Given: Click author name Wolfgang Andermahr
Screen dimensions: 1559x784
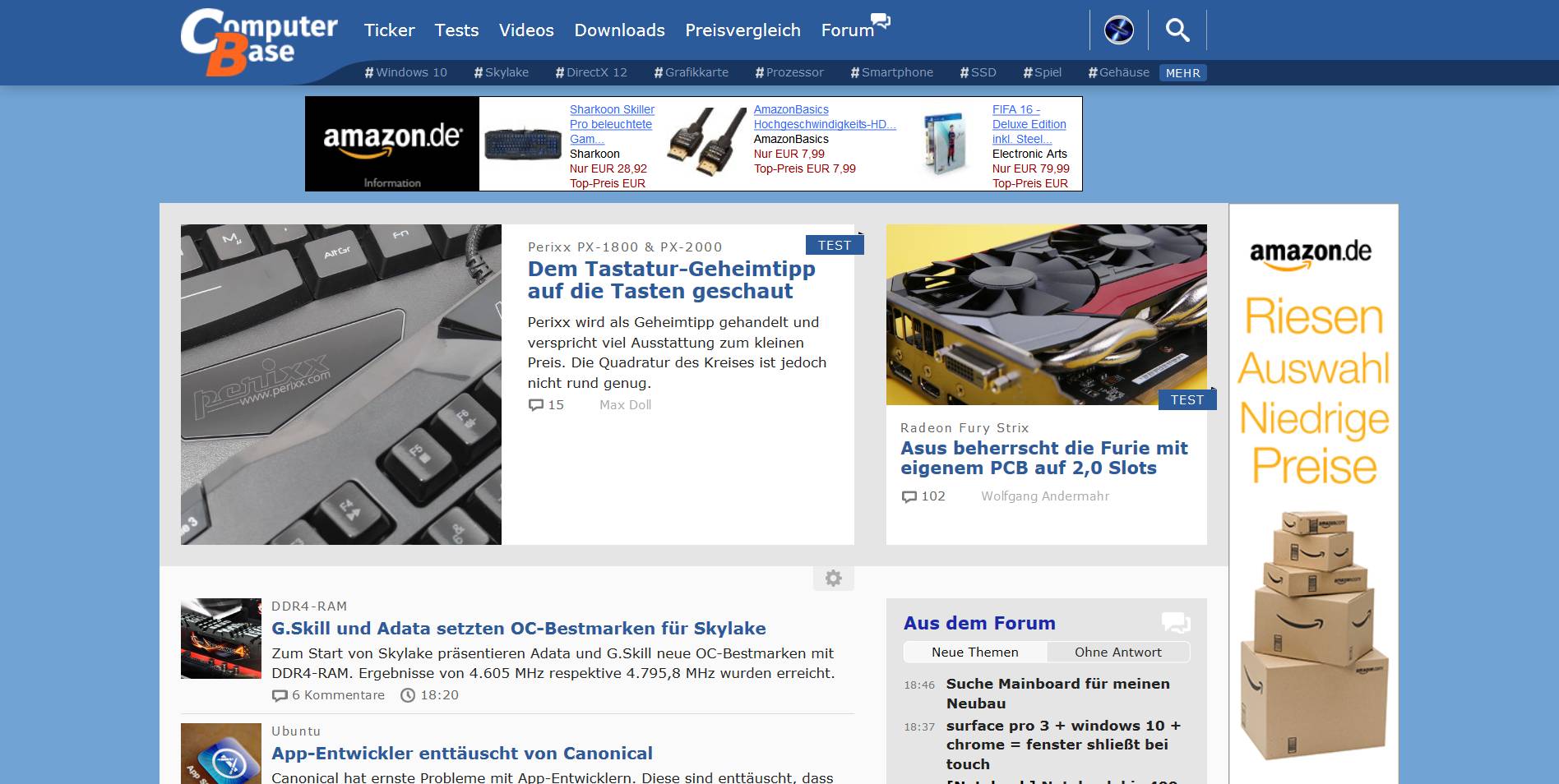Looking at the screenshot, I should point(1045,496).
